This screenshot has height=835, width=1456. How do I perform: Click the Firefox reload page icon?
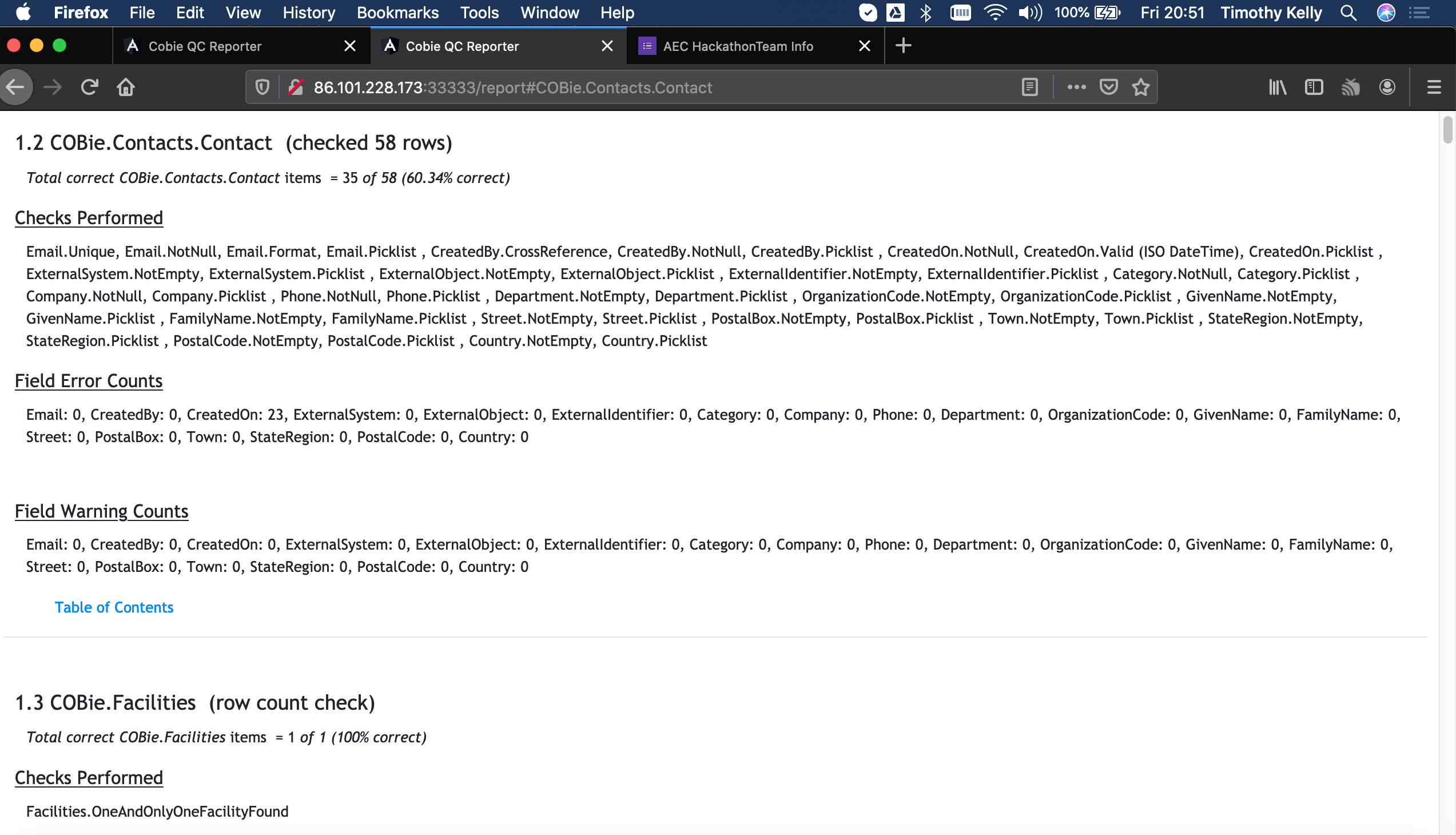point(89,87)
